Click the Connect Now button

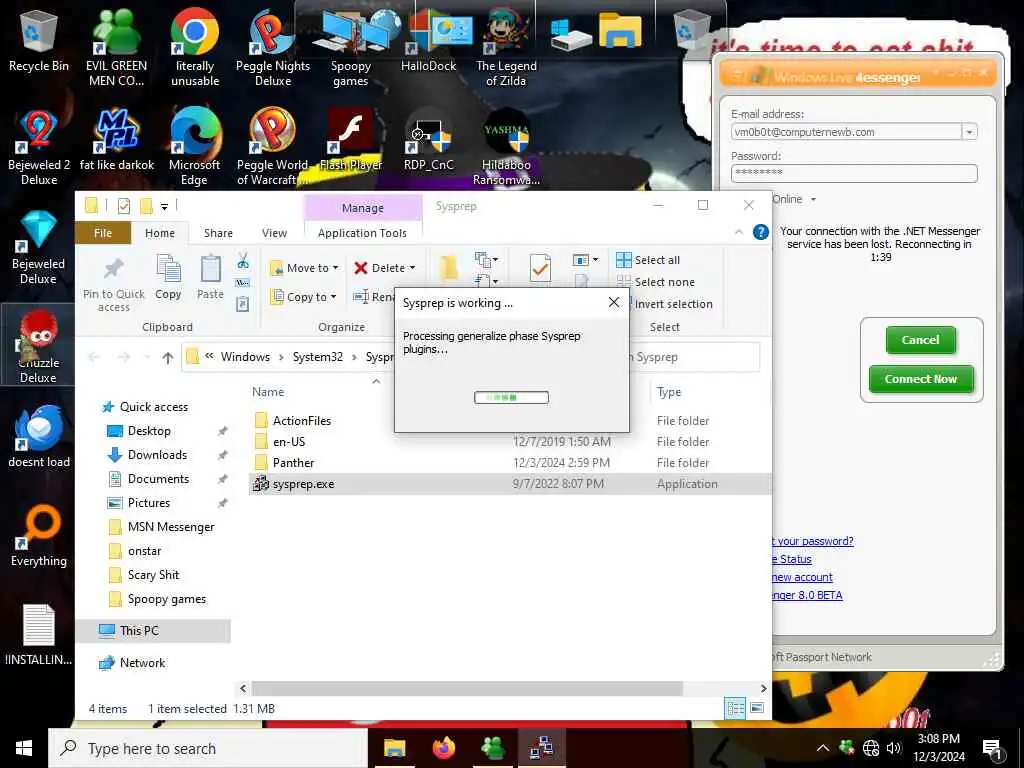pyautogui.click(x=921, y=379)
